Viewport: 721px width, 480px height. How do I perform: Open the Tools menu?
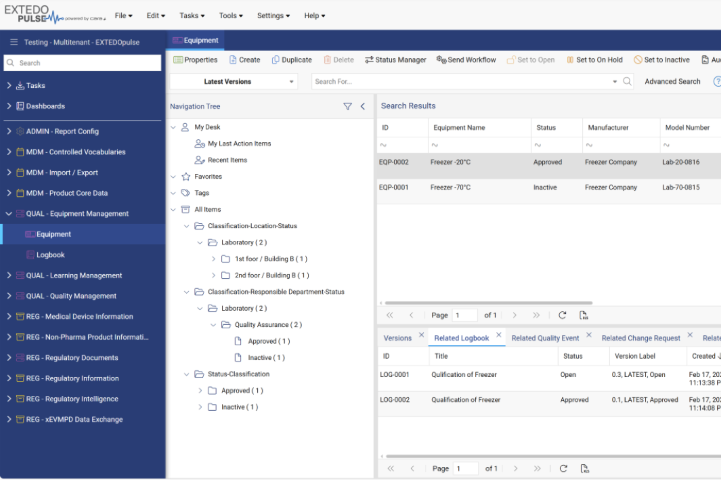(x=230, y=15)
